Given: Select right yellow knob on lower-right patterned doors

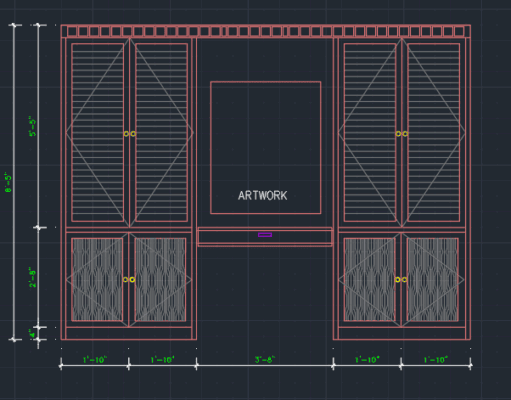Looking at the screenshot, I should (404, 279).
